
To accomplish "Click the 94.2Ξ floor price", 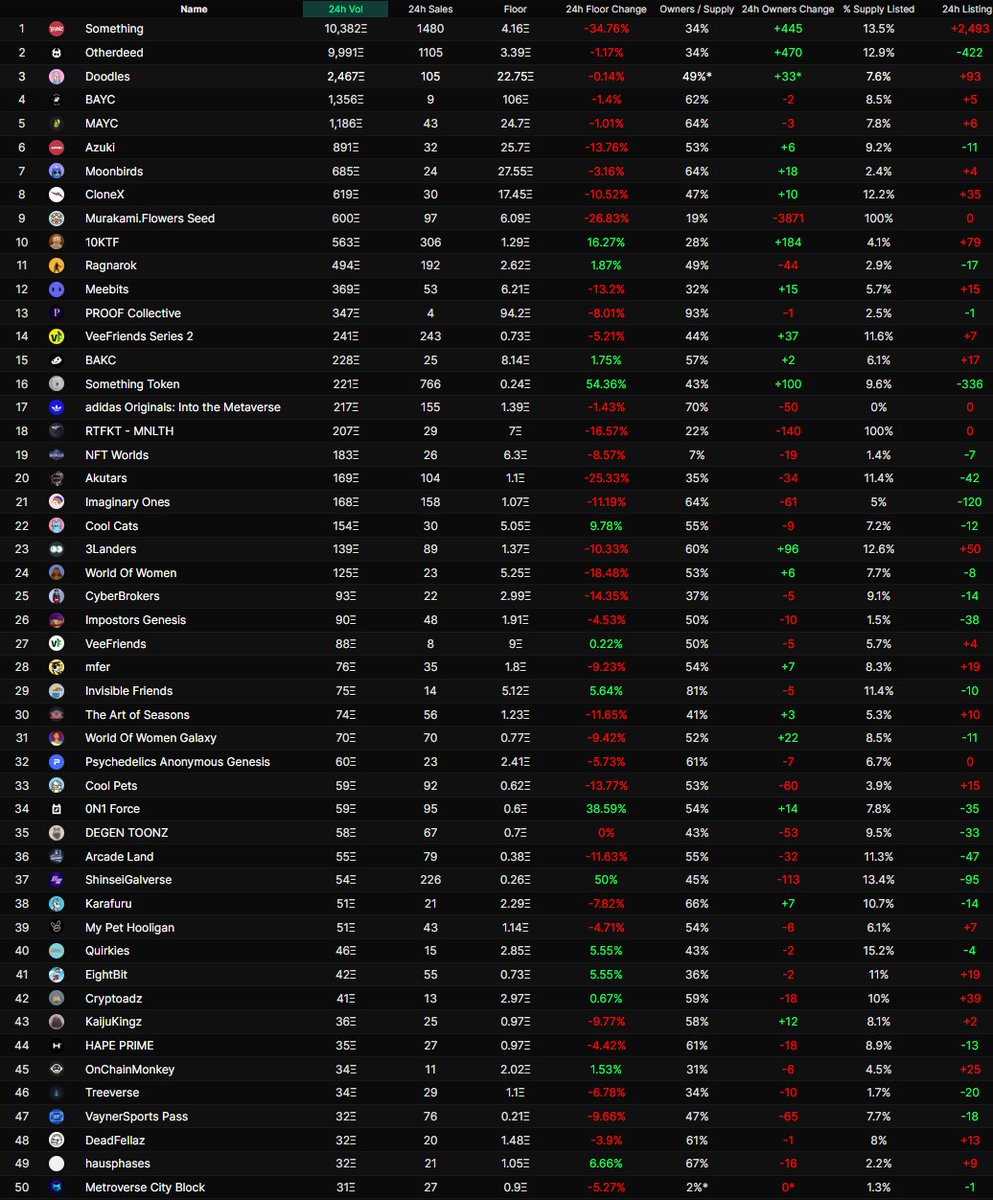I will [515, 313].
